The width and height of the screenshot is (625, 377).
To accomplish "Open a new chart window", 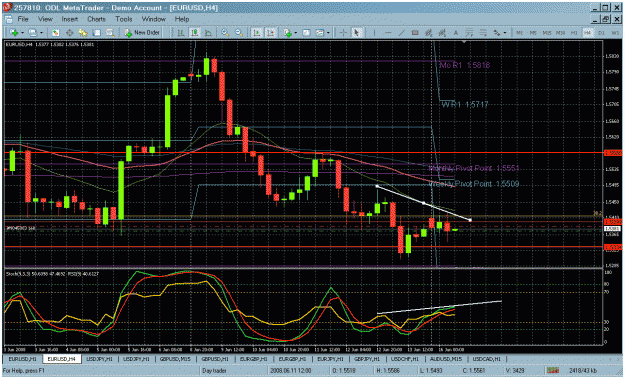I will 14,33.
